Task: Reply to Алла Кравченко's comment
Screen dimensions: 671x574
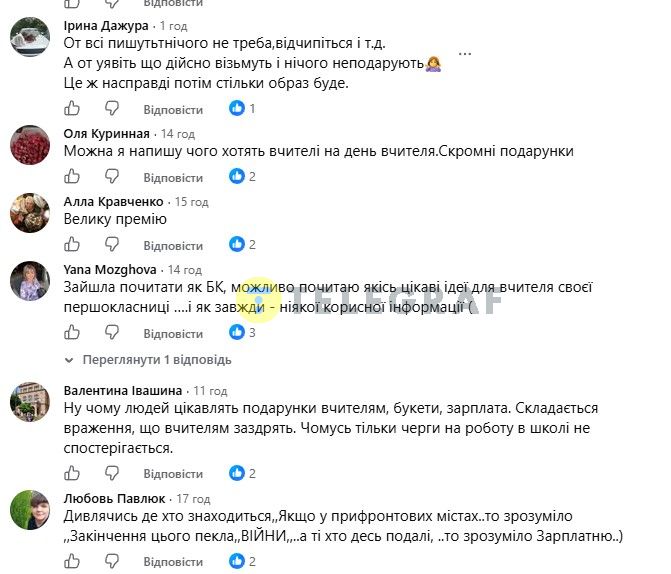Action: [173, 246]
